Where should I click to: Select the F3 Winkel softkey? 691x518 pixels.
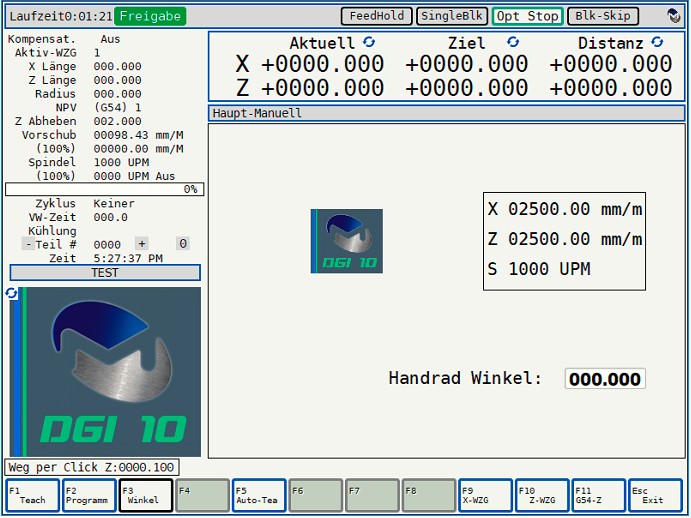click(x=146, y=496)
